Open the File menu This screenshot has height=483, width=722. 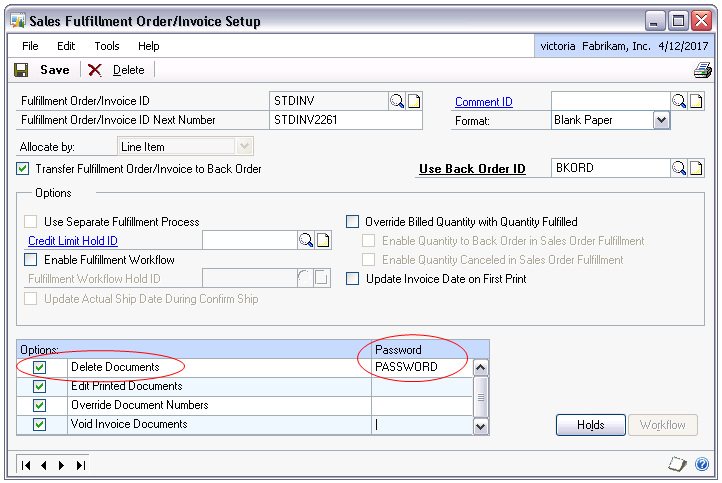click(x=31, y=46)
